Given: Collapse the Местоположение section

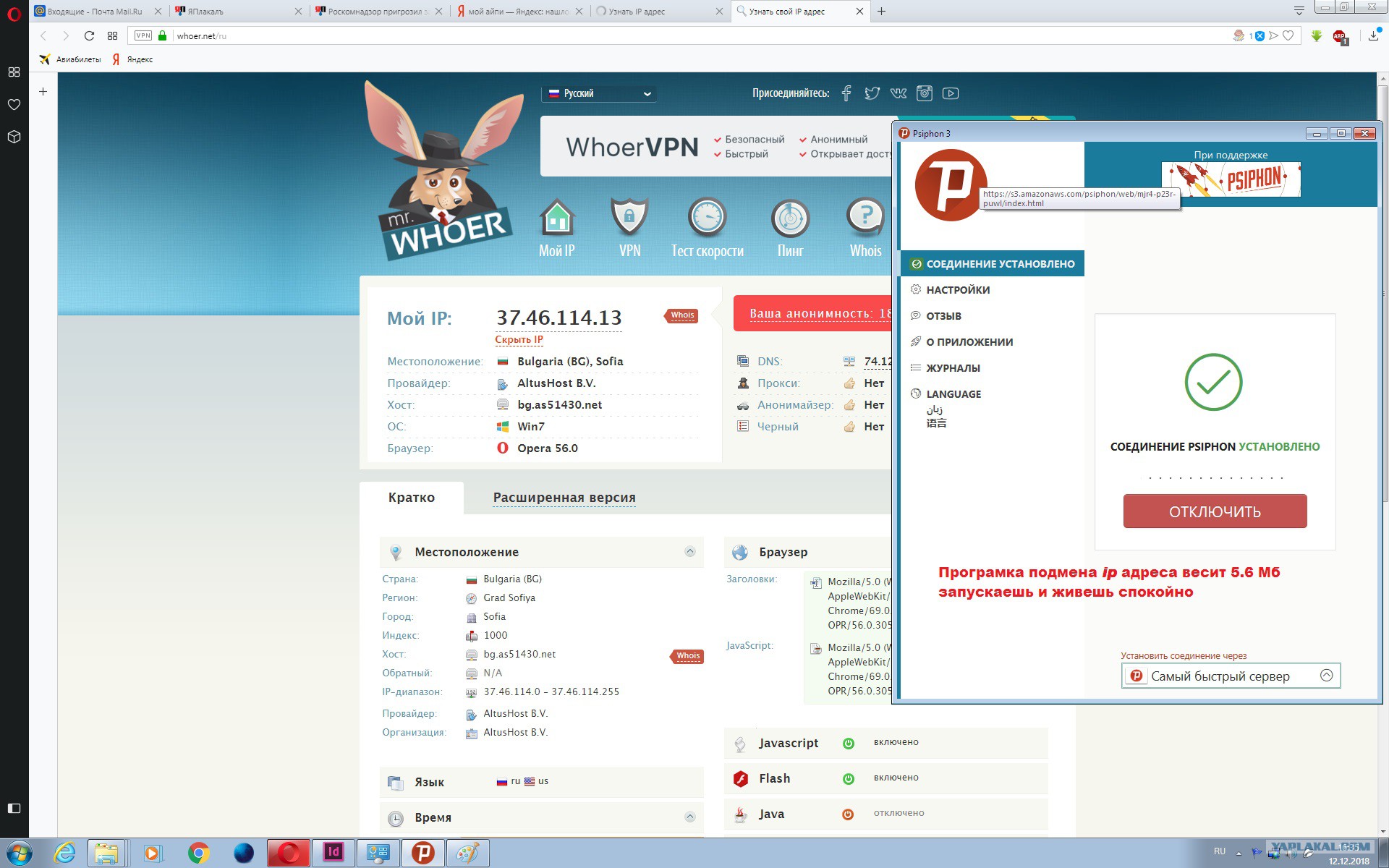Looking at the screenshot, I should [689, 552].
